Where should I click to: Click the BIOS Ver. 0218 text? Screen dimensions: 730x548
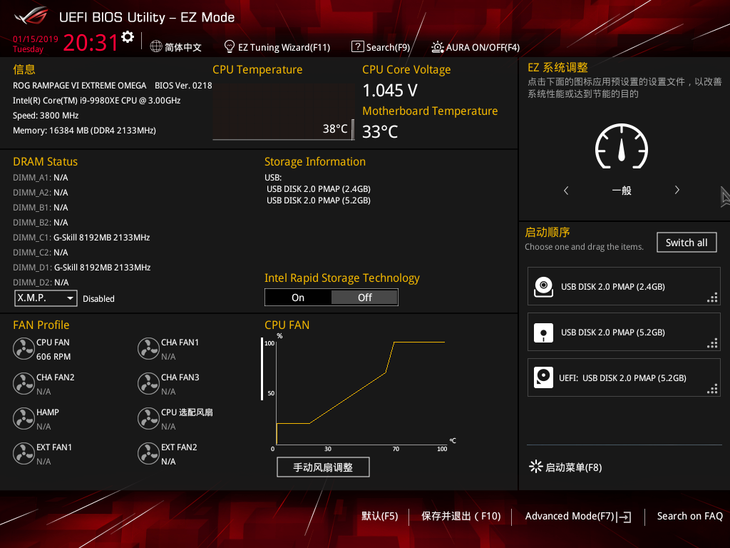[183, 86]
